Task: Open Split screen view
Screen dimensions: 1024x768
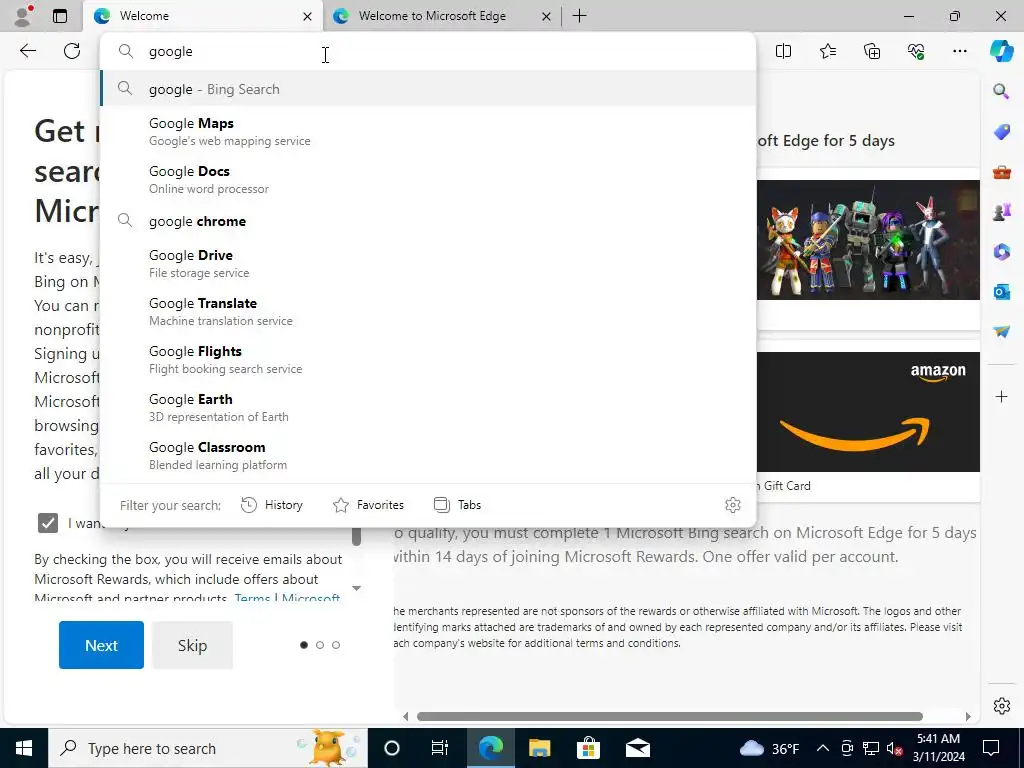Action: [x=783, y=51]
